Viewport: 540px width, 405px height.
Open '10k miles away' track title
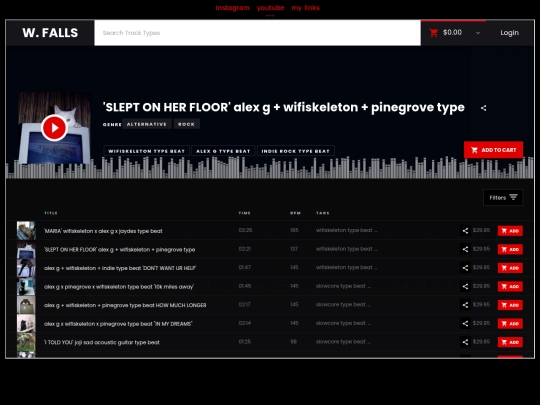pos(119,287)
